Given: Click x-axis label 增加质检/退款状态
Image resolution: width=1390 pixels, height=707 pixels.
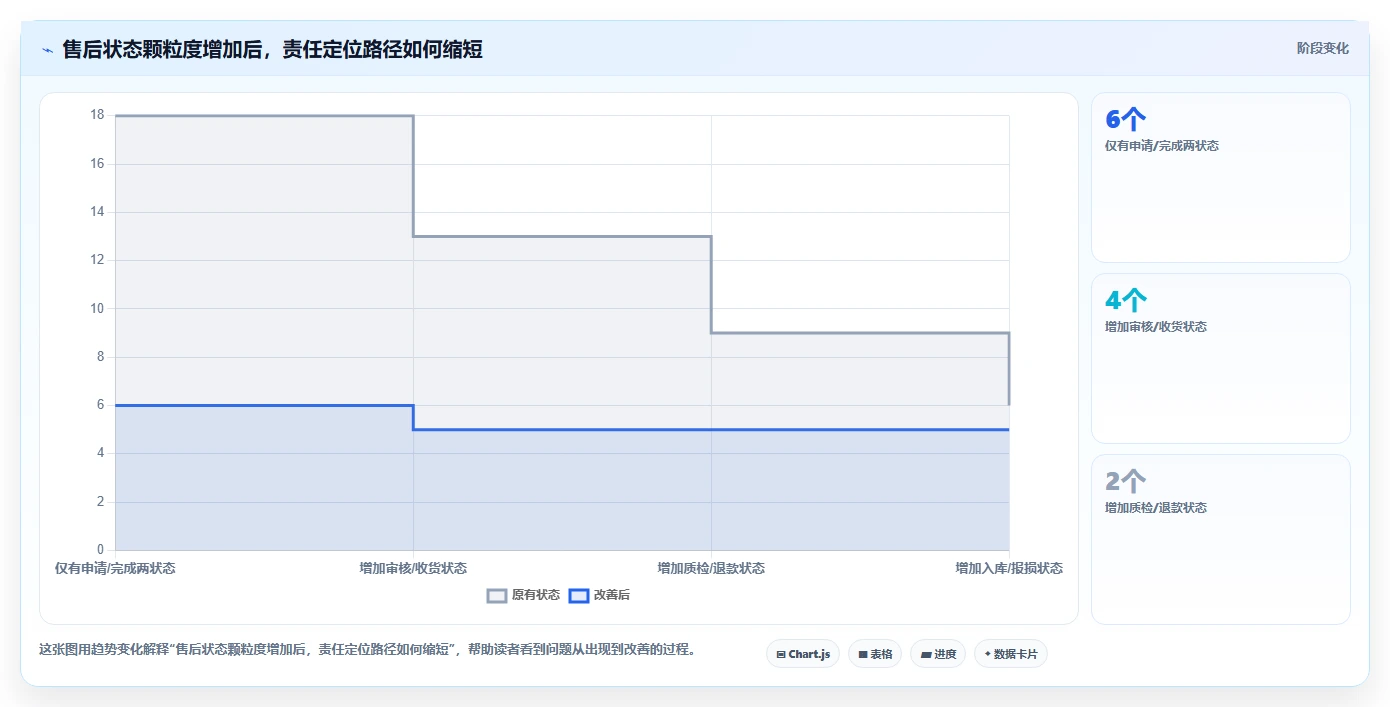Looking at the screenshot, I should pos(711,568).
